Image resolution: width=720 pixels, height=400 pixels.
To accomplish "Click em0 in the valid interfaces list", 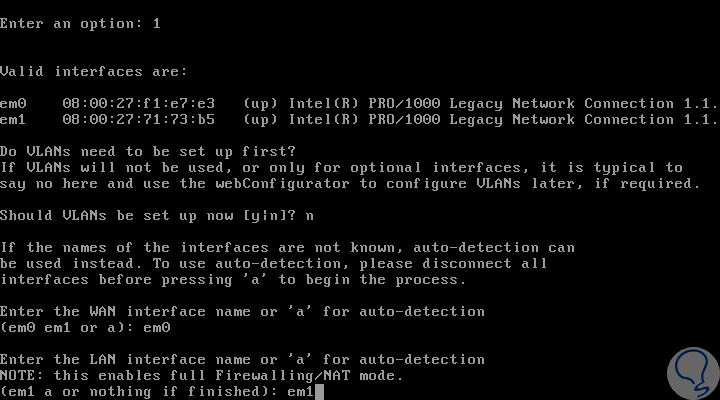I will point(13,103).
